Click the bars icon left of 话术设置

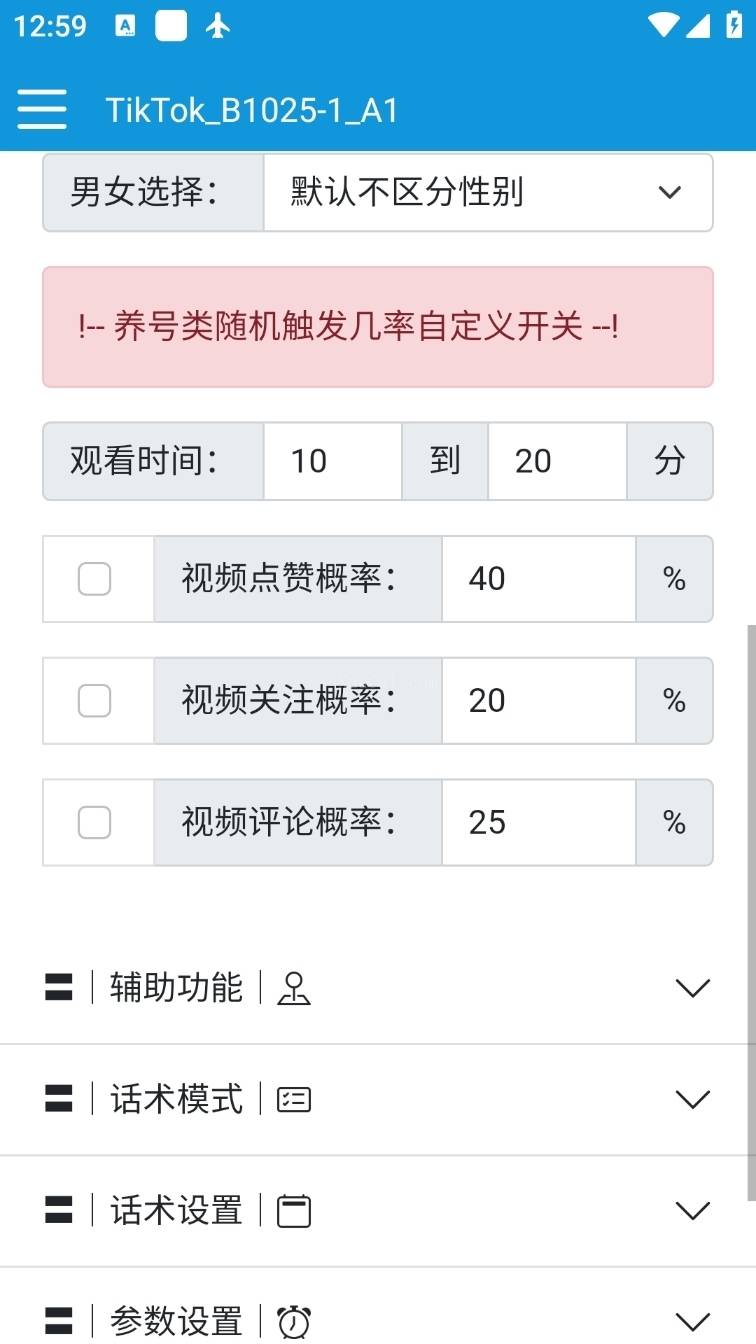pos(59,1211)
